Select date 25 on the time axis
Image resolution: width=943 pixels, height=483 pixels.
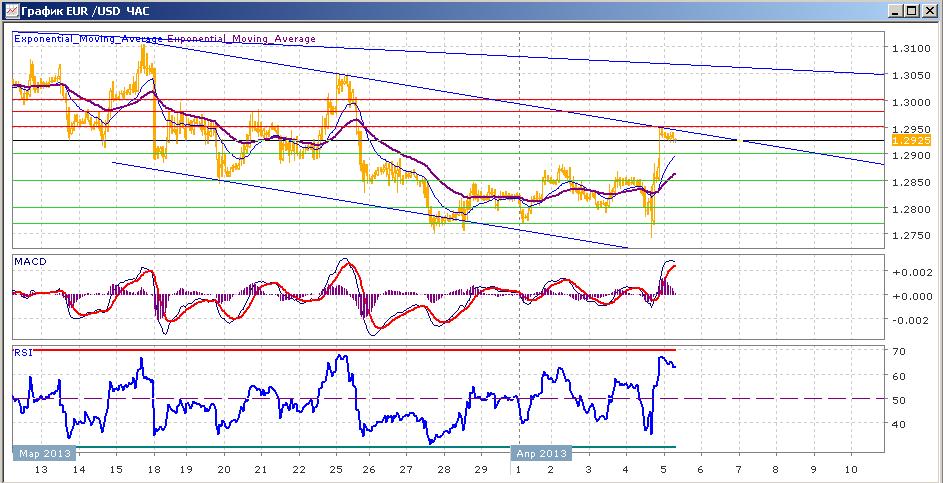pos(337,469)
